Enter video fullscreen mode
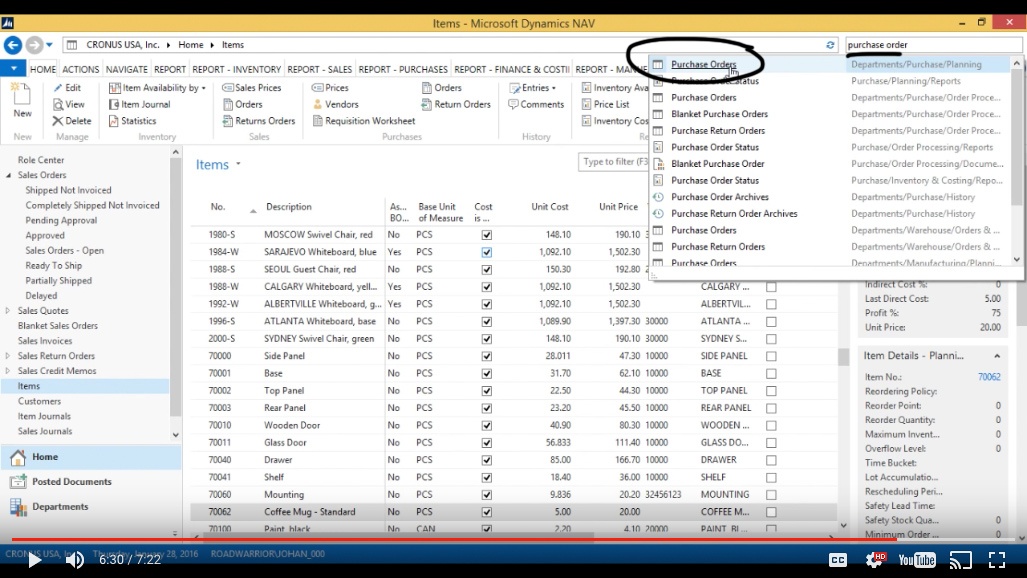 [x=996, y=560]
